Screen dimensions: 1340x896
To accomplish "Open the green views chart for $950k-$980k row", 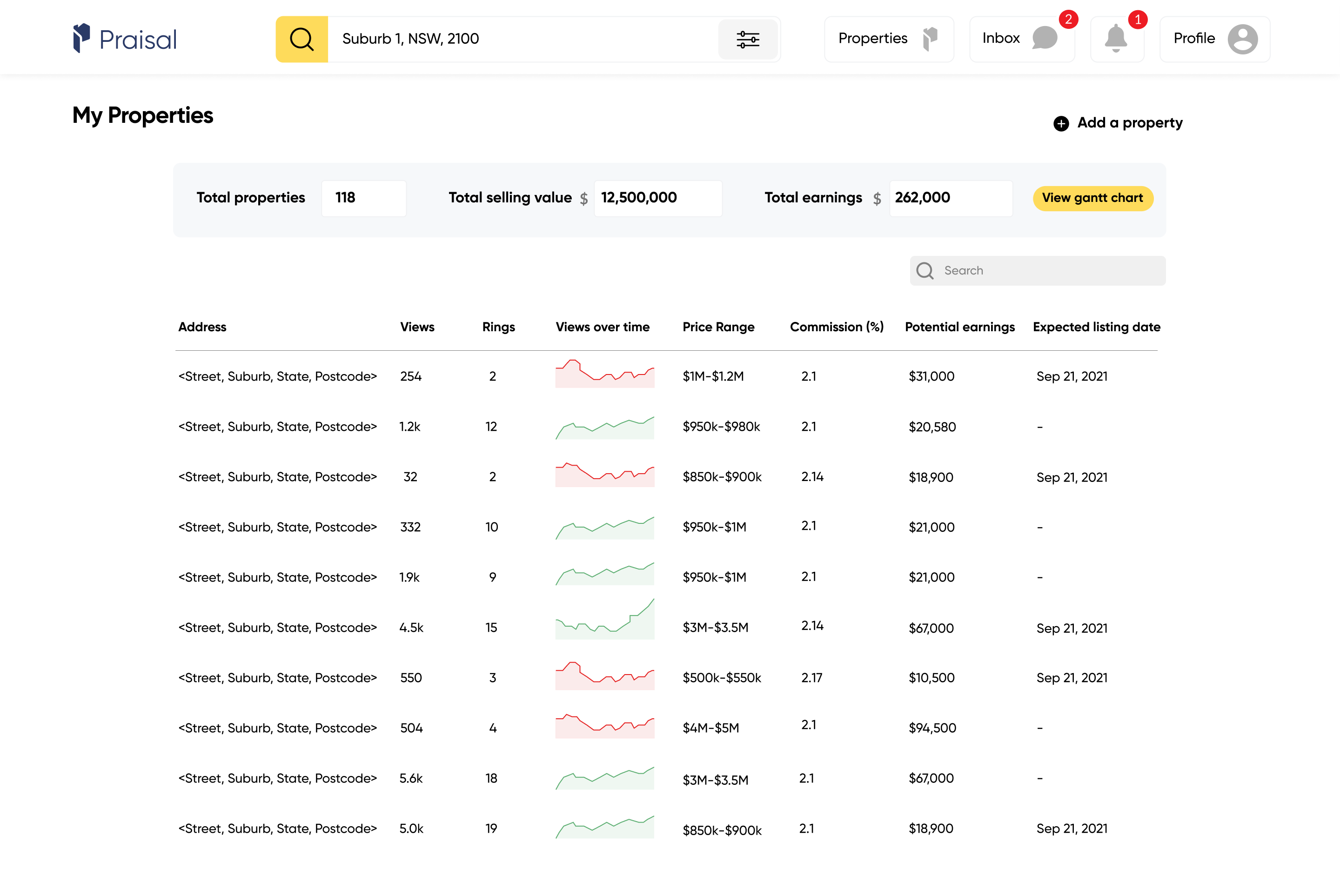I will [605, 428].
